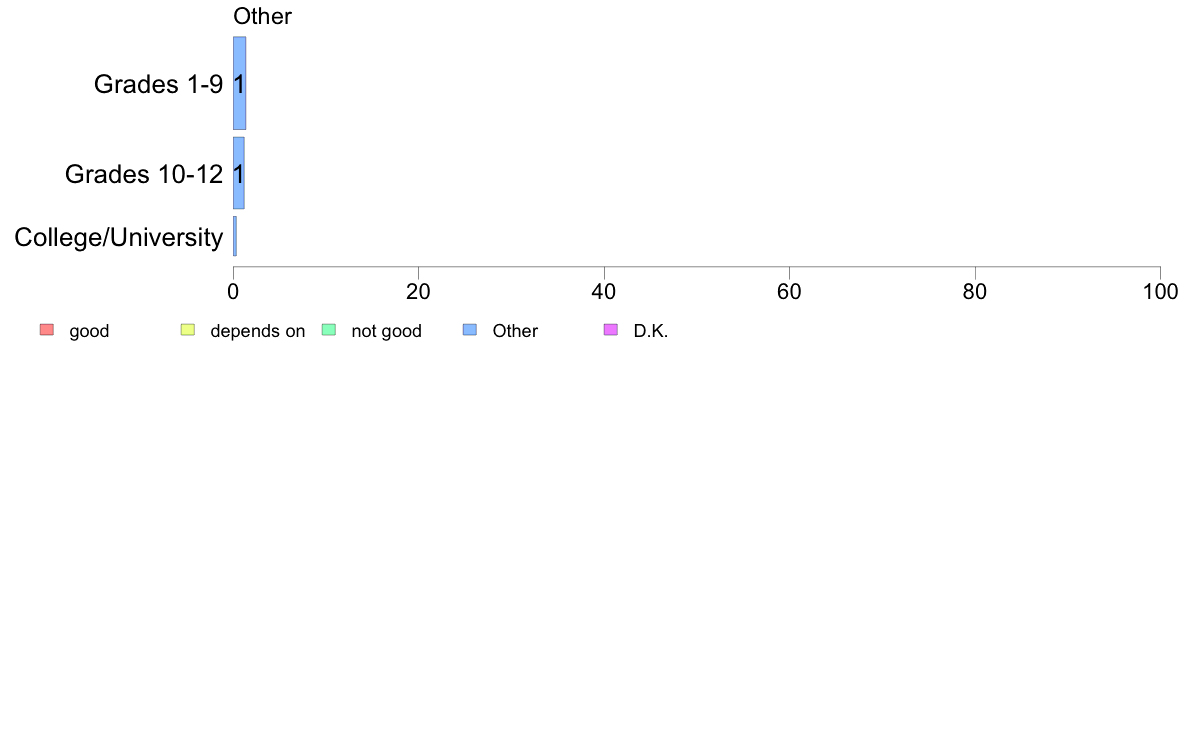Click the 20 tick label on x-axis
The width and height of the screenshot is (1188, 736).
coord(418,291)
